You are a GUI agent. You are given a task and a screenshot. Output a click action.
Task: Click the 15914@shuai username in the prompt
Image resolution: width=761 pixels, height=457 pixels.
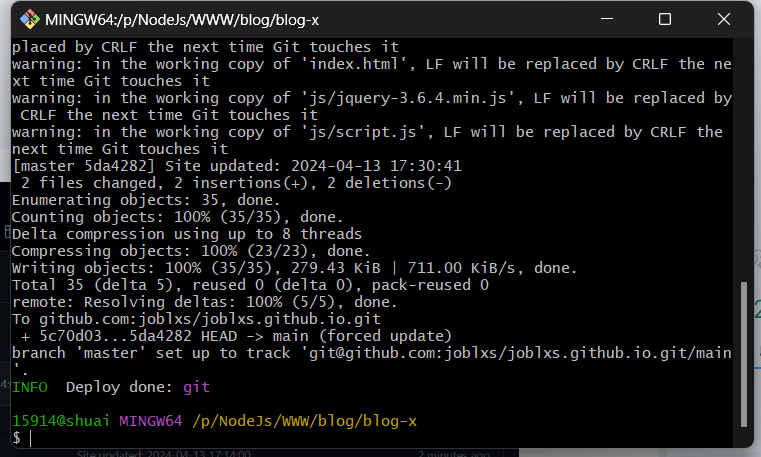[61, 421]
